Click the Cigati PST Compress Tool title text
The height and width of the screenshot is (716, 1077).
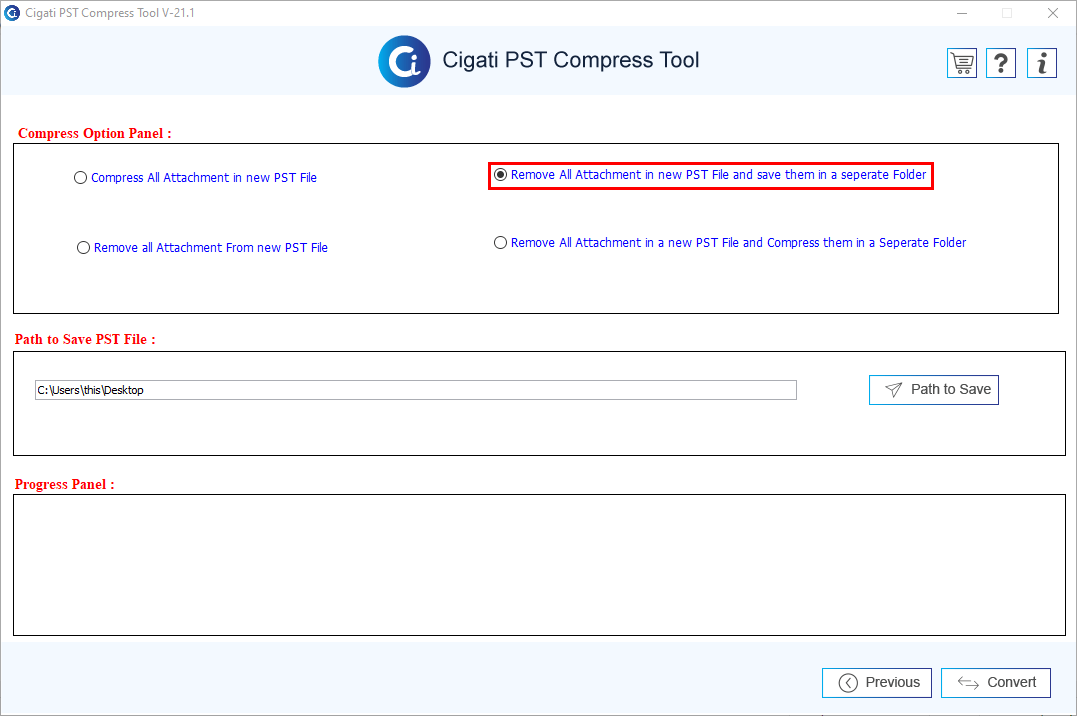[571, 60]
